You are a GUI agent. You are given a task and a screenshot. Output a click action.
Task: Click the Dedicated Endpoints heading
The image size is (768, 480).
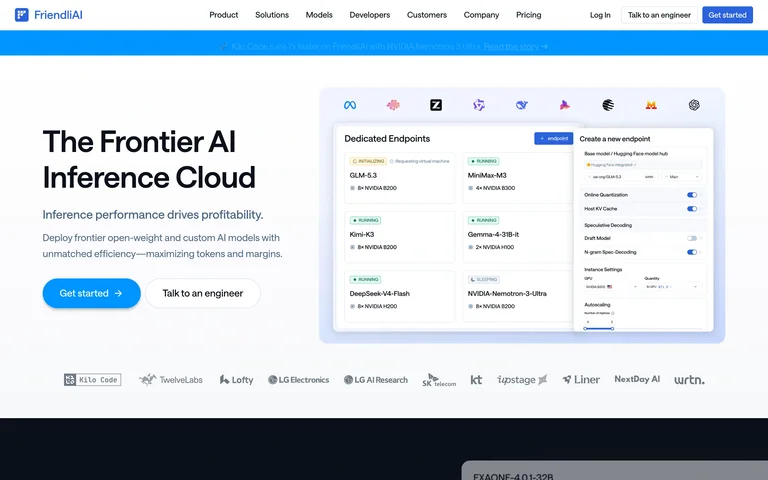click(387, 139)
